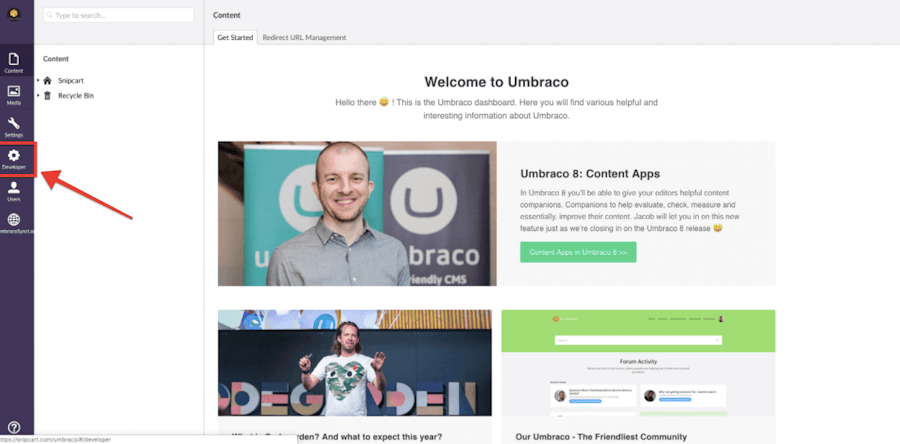Switch to the Get Started tab
The width and height of the screenshot is (900, 444).
235,37
